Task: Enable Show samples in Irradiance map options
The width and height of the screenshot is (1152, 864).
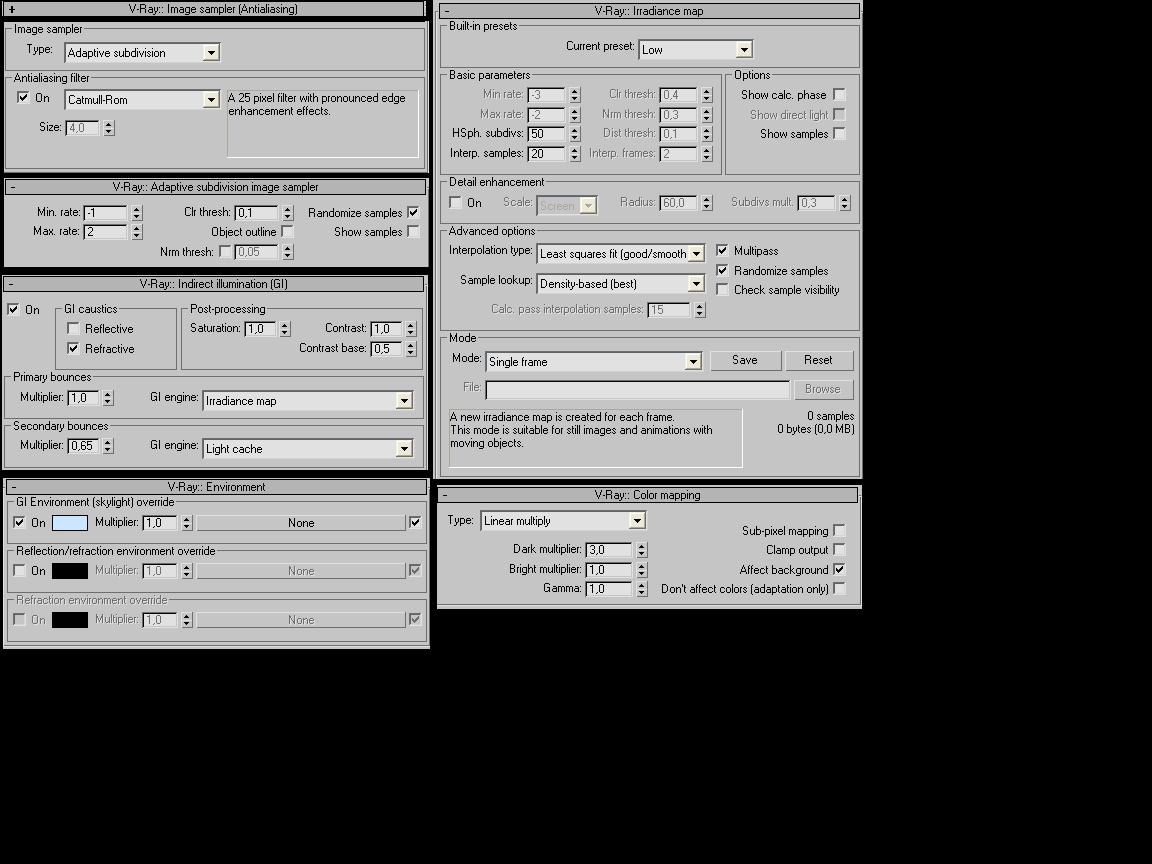Action: 839,134
